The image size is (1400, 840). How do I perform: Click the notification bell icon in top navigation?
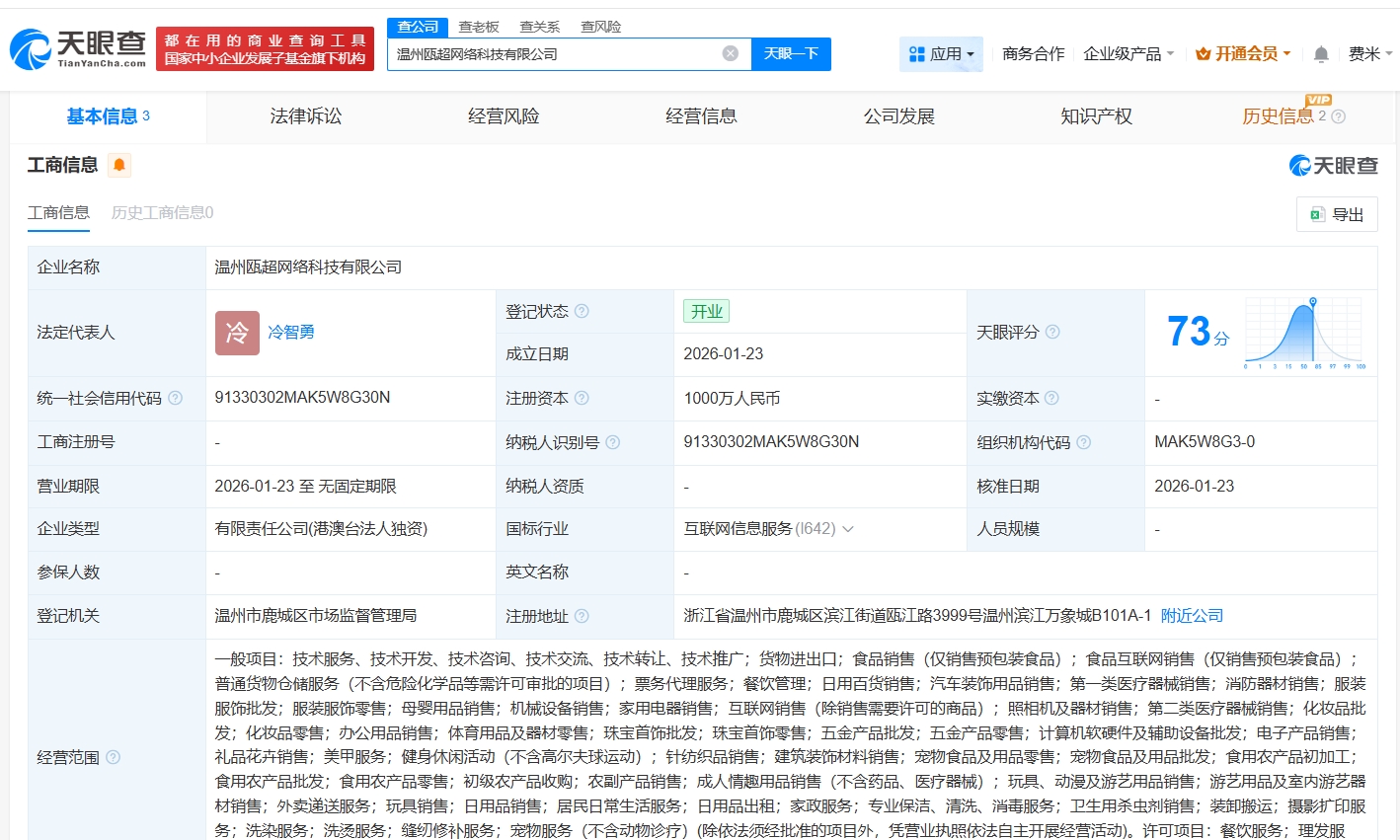pos(1320,54)
